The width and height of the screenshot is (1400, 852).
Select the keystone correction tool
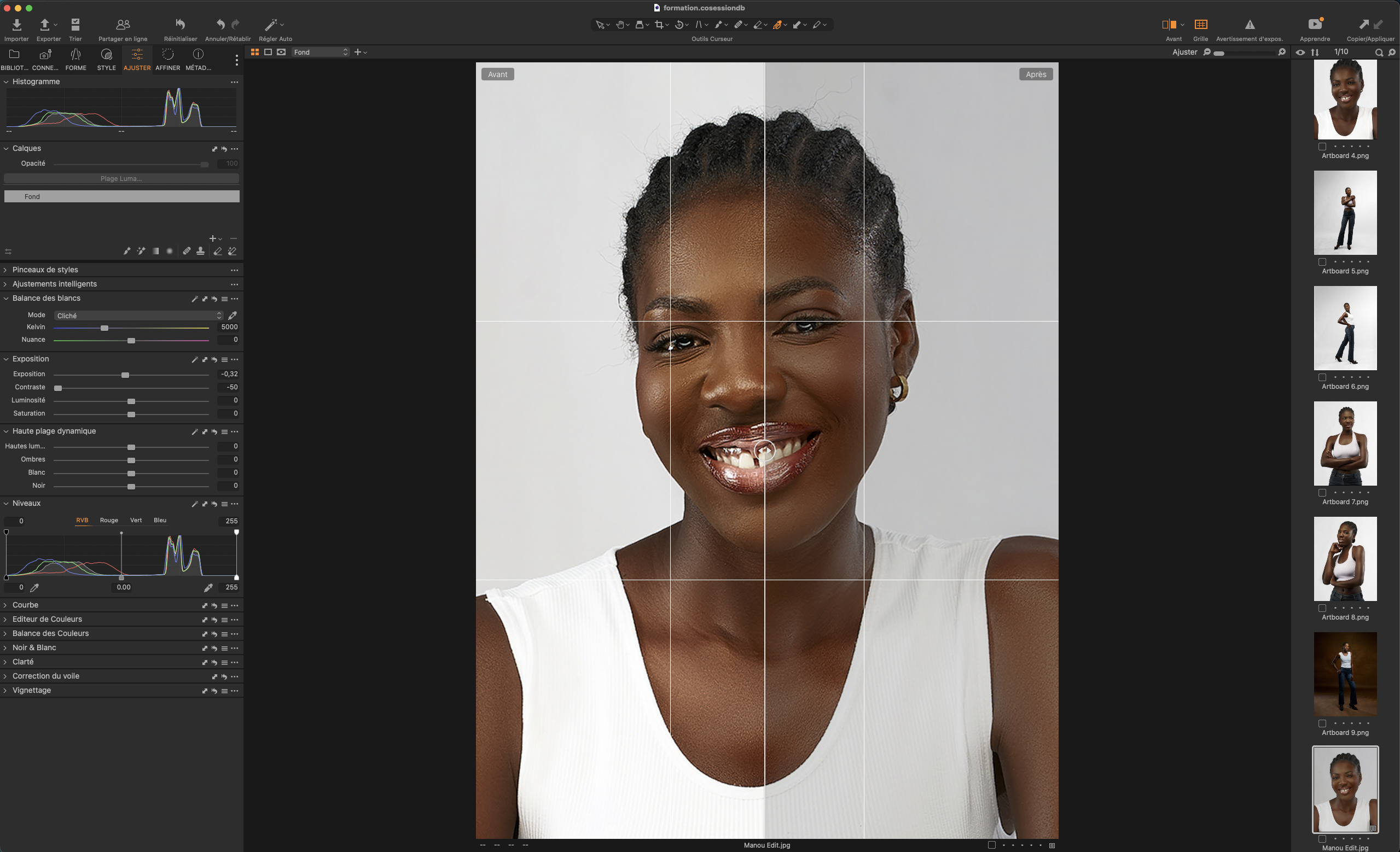point(699,25)
